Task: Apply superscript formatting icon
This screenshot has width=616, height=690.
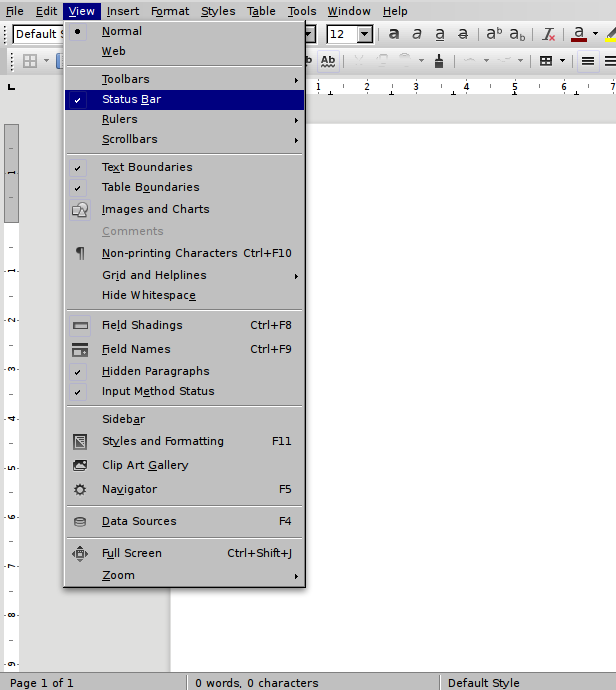Action: (494, 34)
